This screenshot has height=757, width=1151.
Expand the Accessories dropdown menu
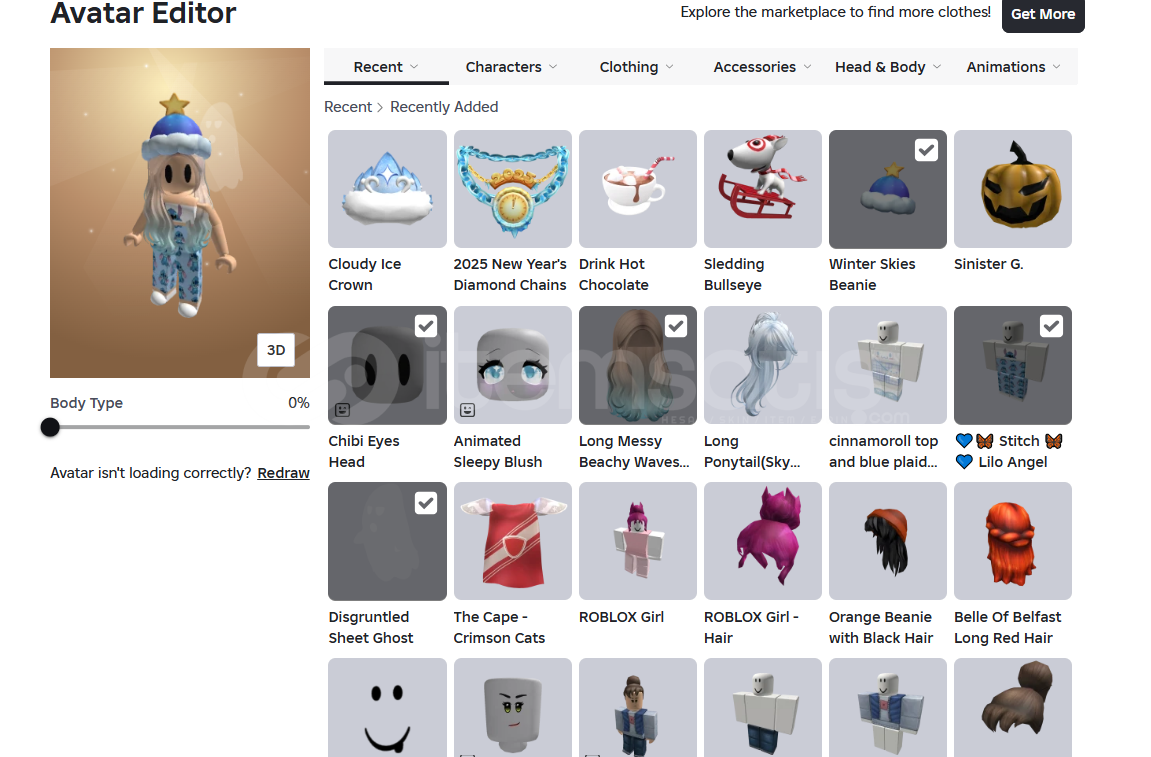coord(762,67)
